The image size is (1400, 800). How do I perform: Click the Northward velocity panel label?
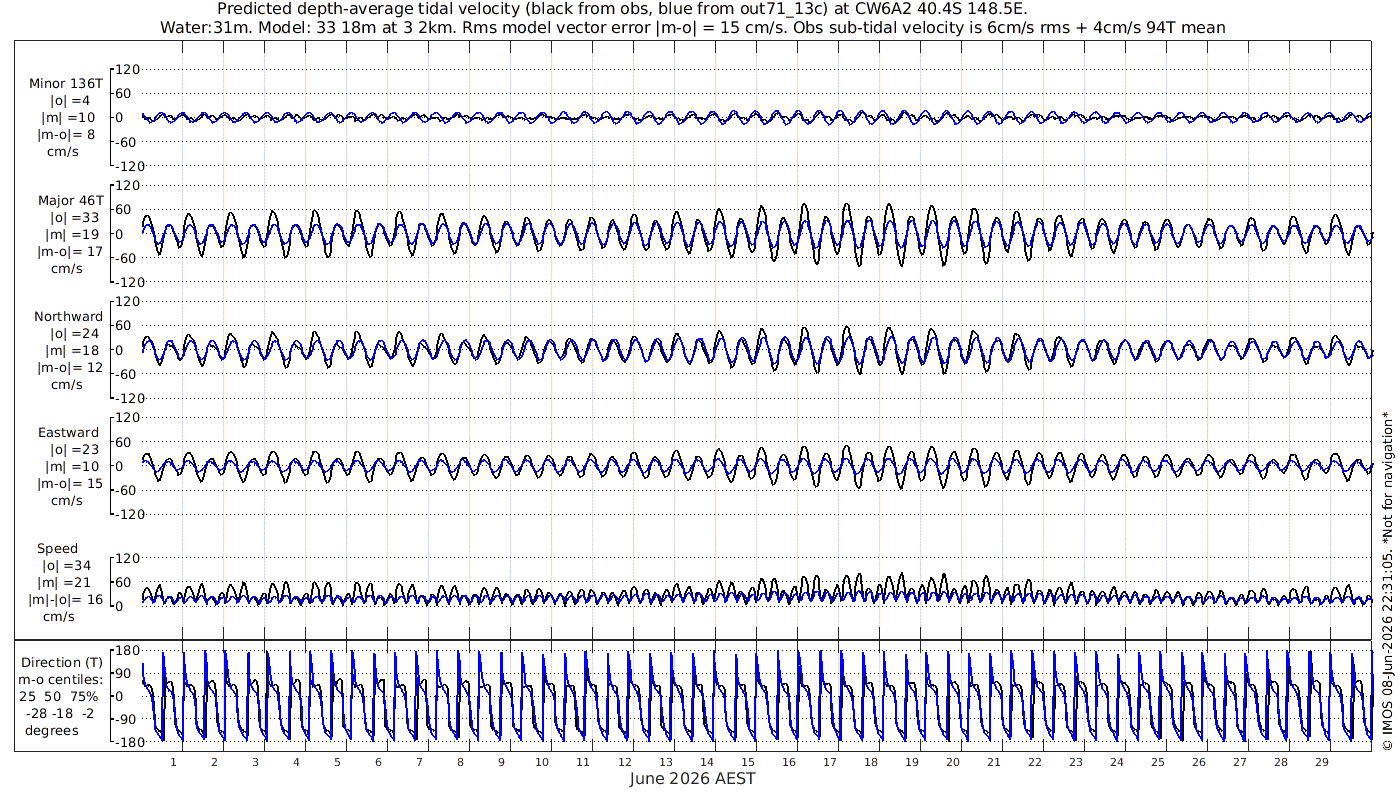68,316
